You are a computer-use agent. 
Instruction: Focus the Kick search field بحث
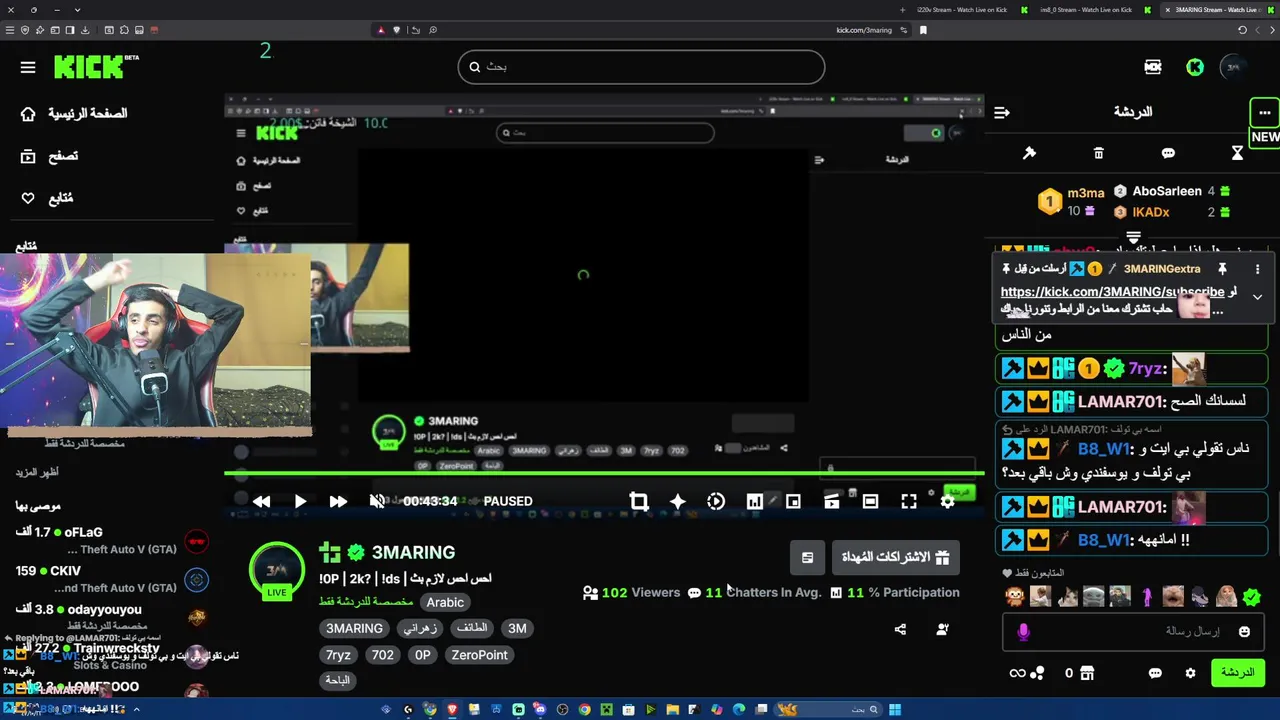click(x=641, y=67)
